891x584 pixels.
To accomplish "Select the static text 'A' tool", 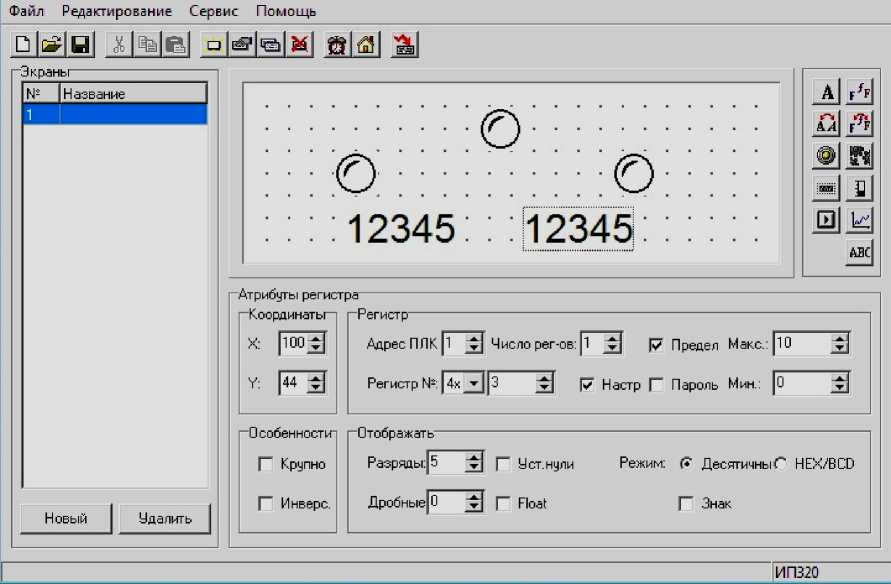I will (827, 93).
